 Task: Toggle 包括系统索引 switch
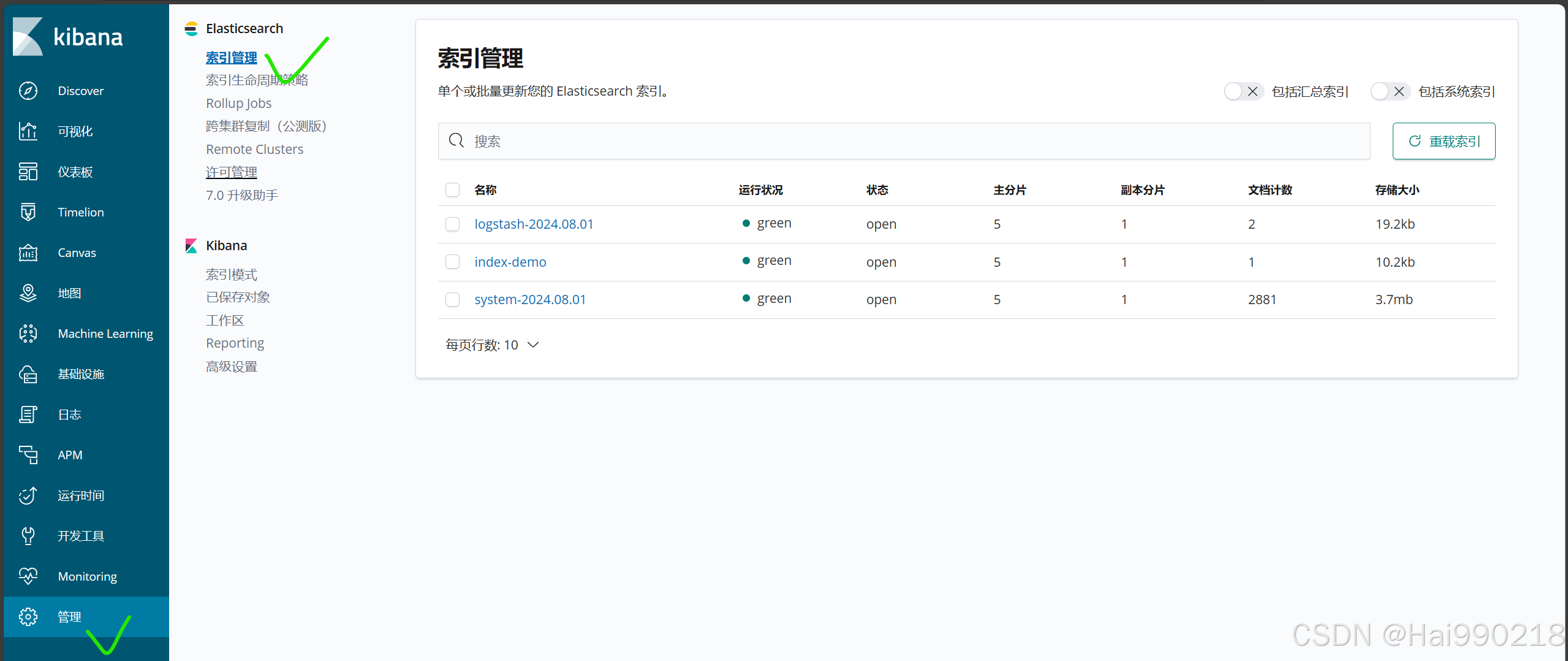[x=1390, y=91]
